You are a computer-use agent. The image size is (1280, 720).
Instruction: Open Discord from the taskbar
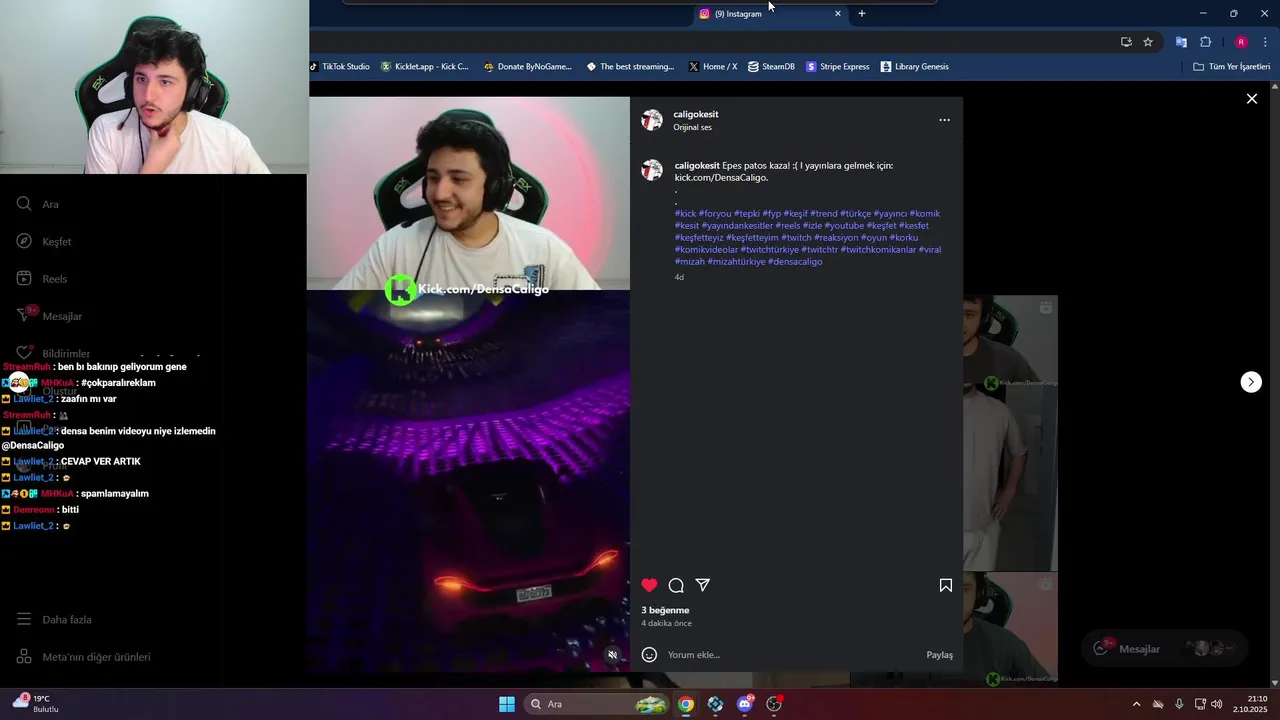click(x=745, y=704)
